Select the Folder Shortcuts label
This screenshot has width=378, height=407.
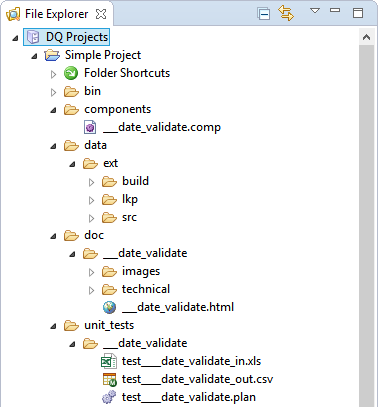point(127,73)
